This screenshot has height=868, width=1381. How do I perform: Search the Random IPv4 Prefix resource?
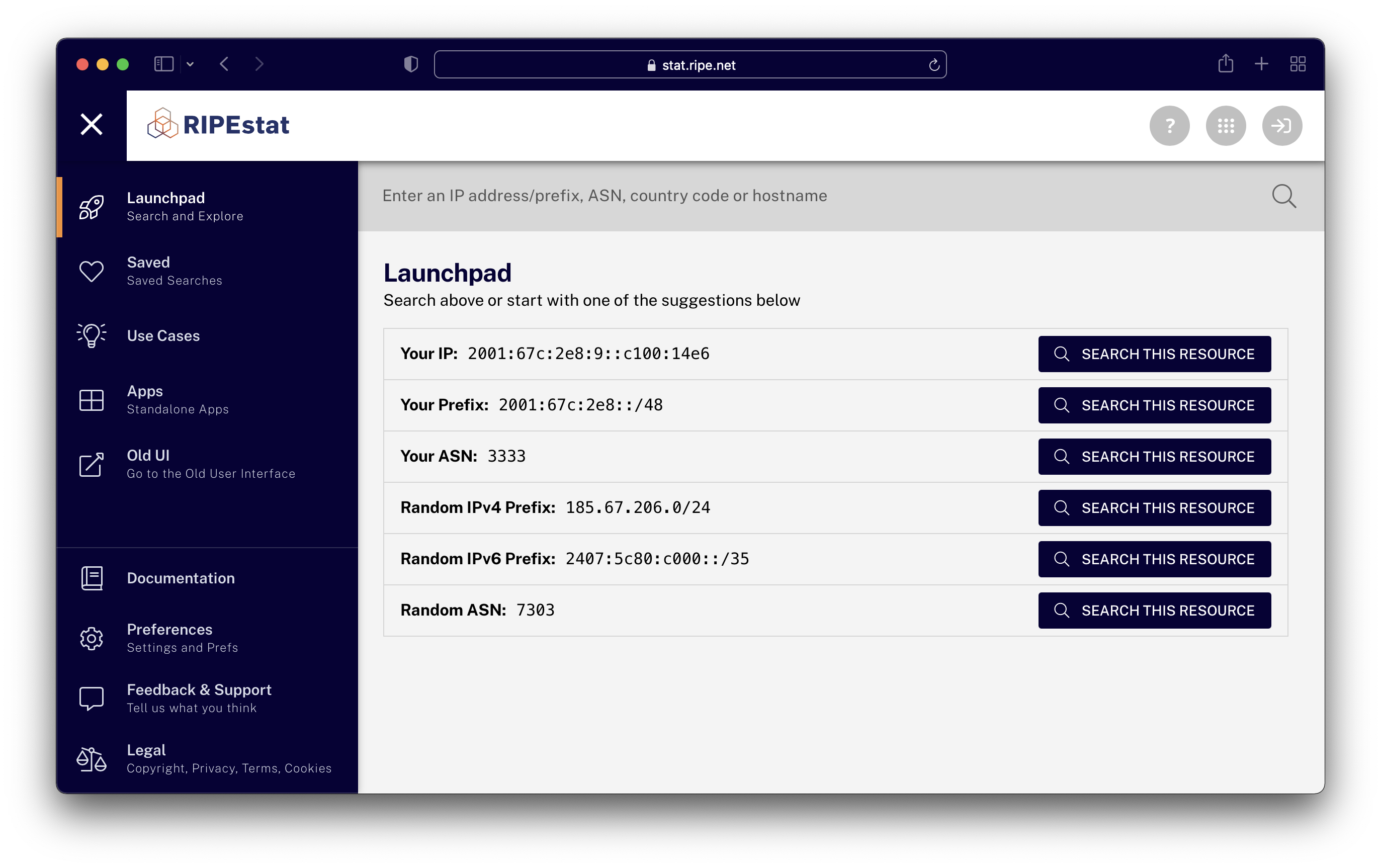point(1154,508)
